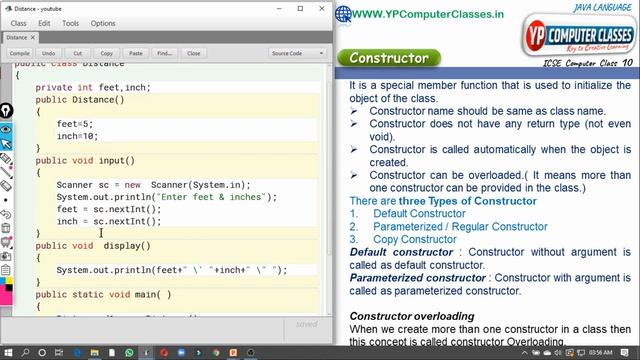Select the highlighter tool in annotation sidebar
The width and height of the screenshot is (640, 360).
coord(6,158)
